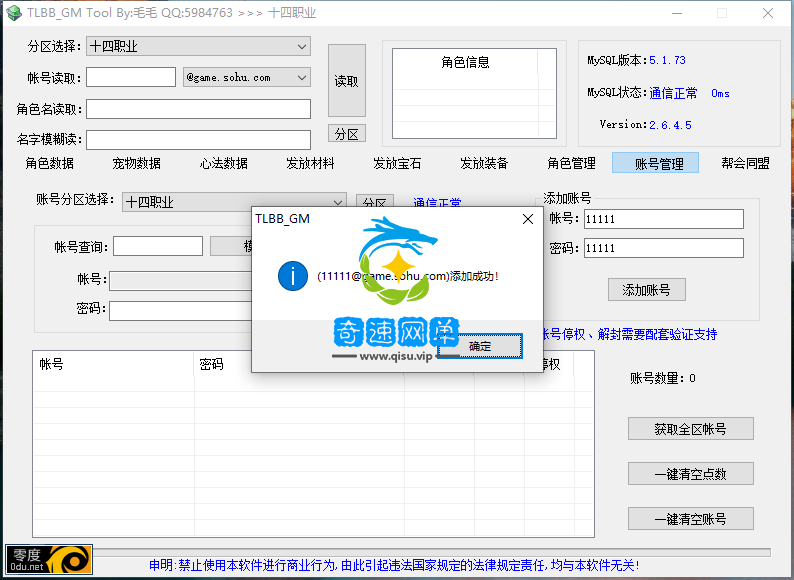This screenshot has width=794, height=580.
Task: Go to the 帮会同盟 tab
Action: tap(745, 163)
